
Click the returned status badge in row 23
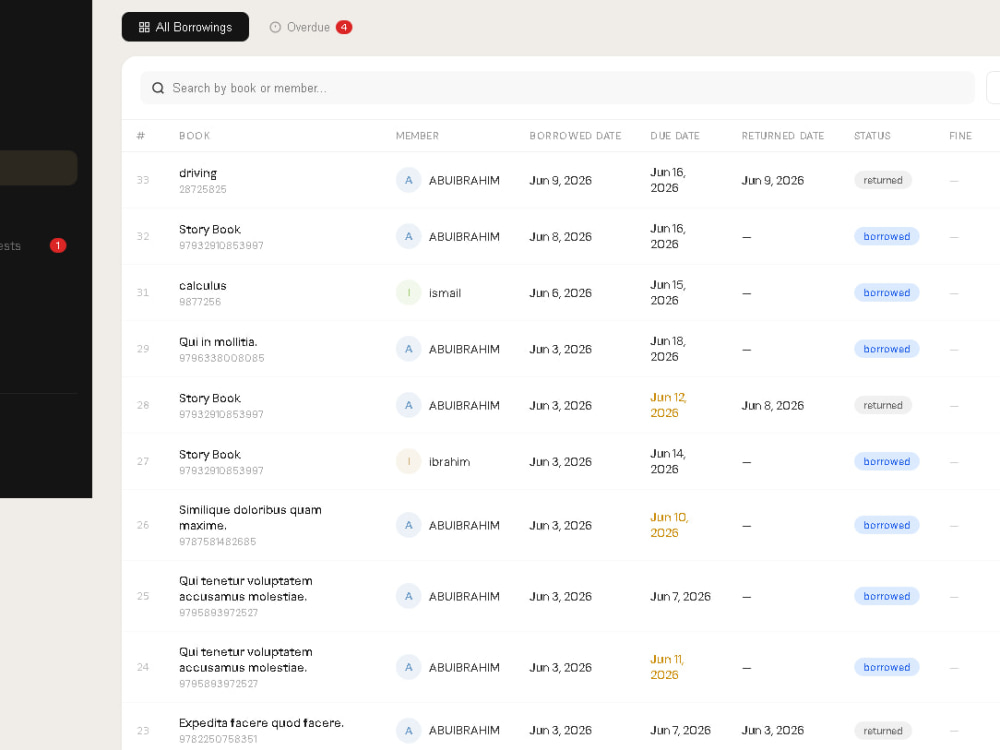[x=883, y=730]
